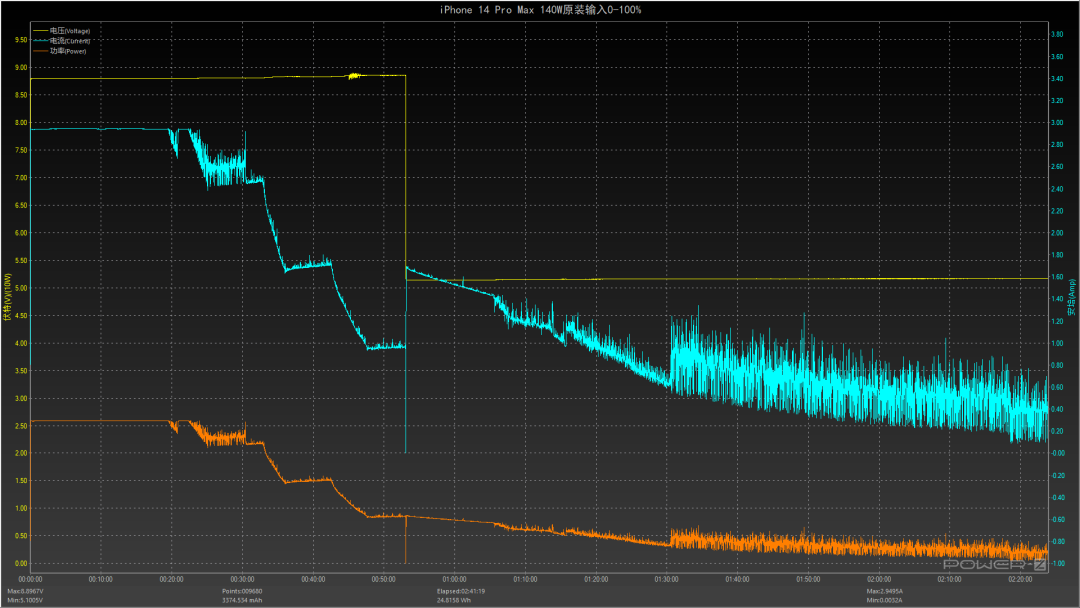Image resolution: width=1080 pixels, height=608 pixels.
Task: Click the chart title iPhone 14 Pro Max 140W
Action: click(x=540, y=10)
